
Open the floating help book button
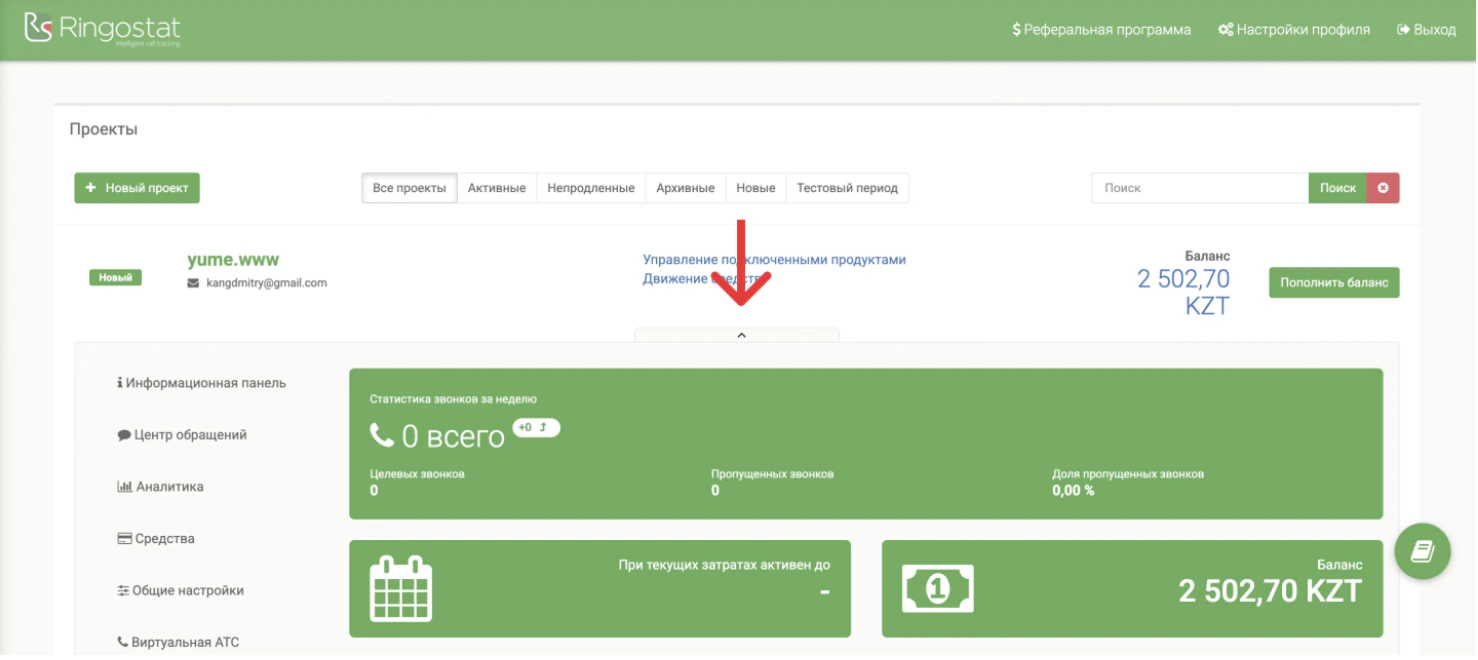(x=1423, y=551)
